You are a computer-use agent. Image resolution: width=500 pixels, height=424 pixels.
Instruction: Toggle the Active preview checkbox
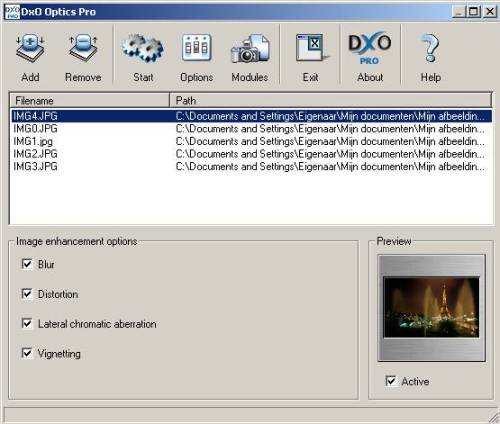tap(391, 381)
